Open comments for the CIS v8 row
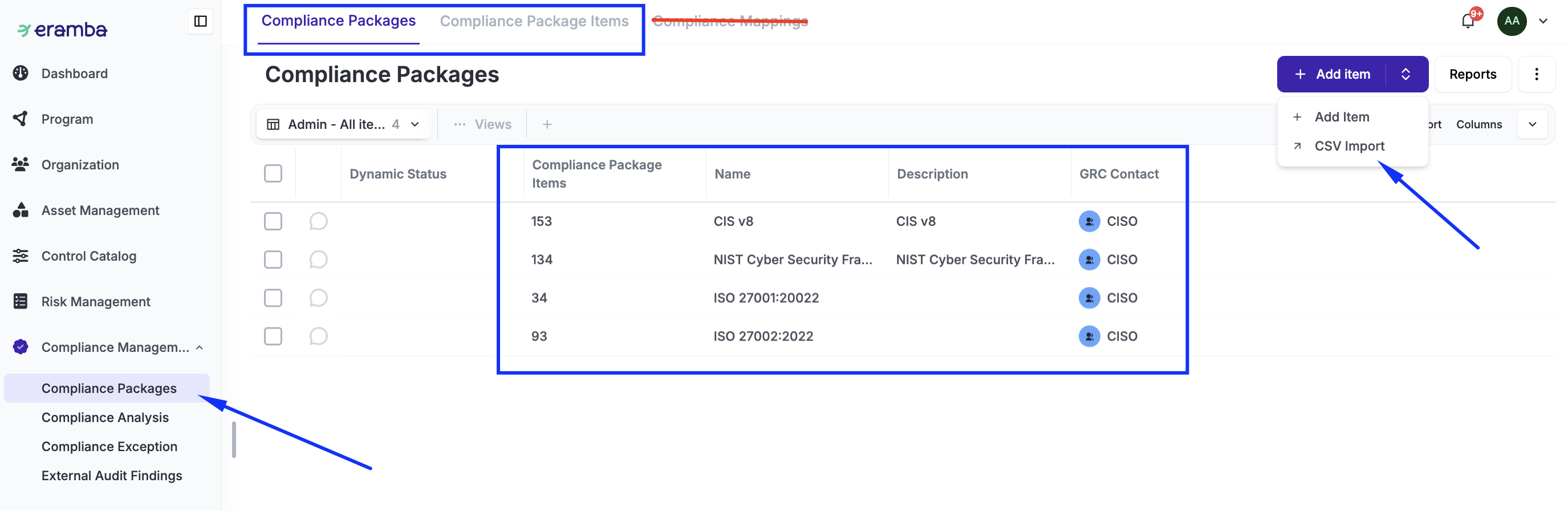Screen dimensions: 1568x511 tap(318, 221)
